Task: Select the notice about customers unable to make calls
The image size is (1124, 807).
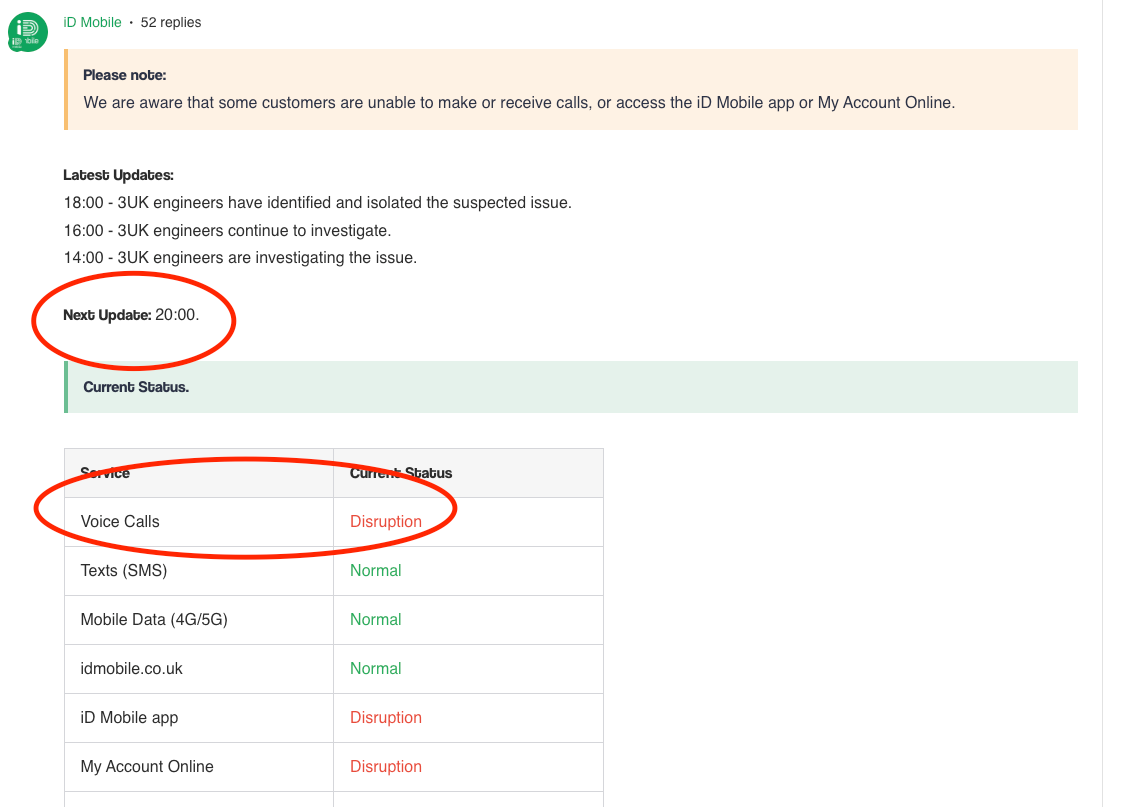Action: point(519,102)
